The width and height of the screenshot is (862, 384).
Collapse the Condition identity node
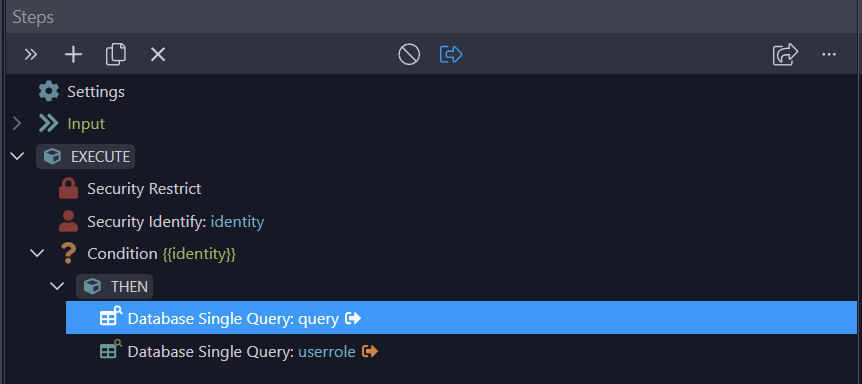[37, 253]
